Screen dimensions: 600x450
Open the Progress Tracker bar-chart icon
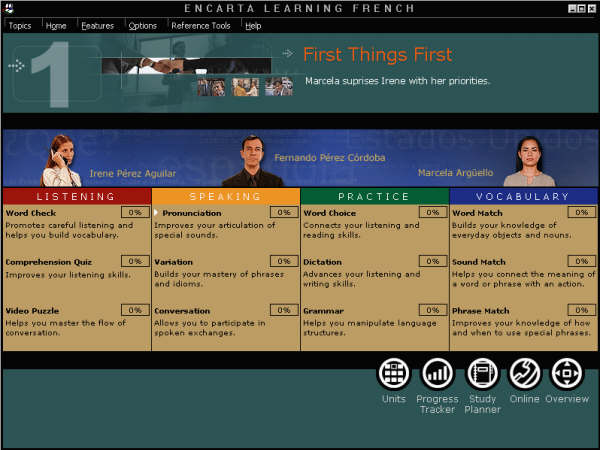click(437, 373)
